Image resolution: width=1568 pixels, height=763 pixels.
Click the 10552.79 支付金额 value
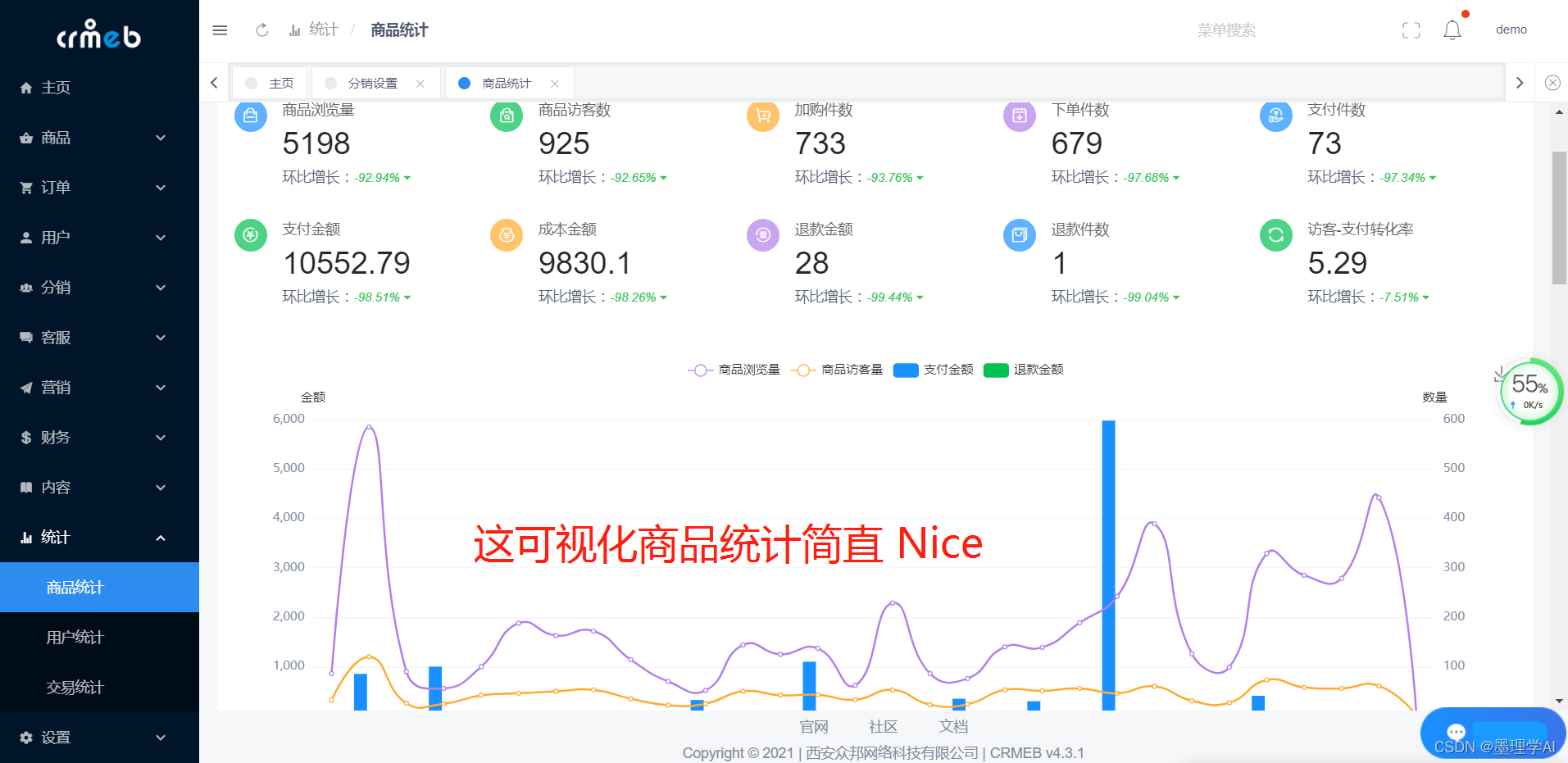[x=346, y=263]
